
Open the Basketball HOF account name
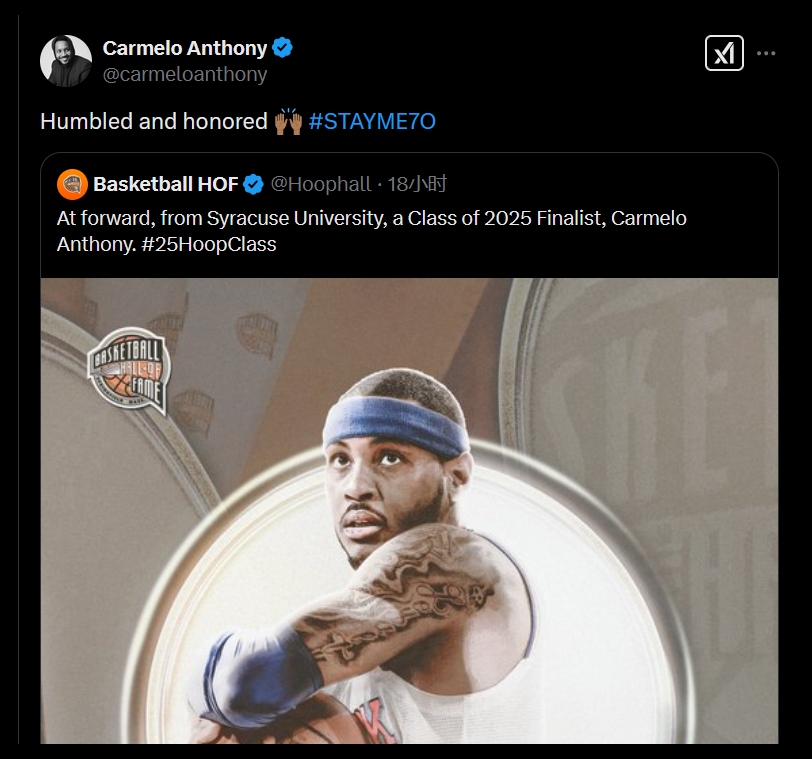coord(166,184)
